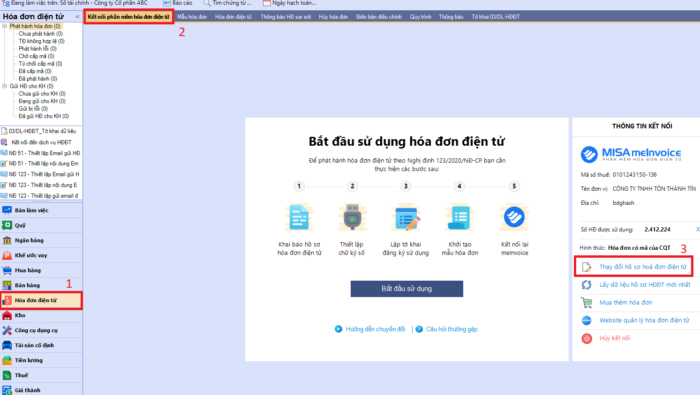Screen dimensions: 700x395
Task: Click Website quản lý hóa đơn điện tử link
Action: point(644,320)
